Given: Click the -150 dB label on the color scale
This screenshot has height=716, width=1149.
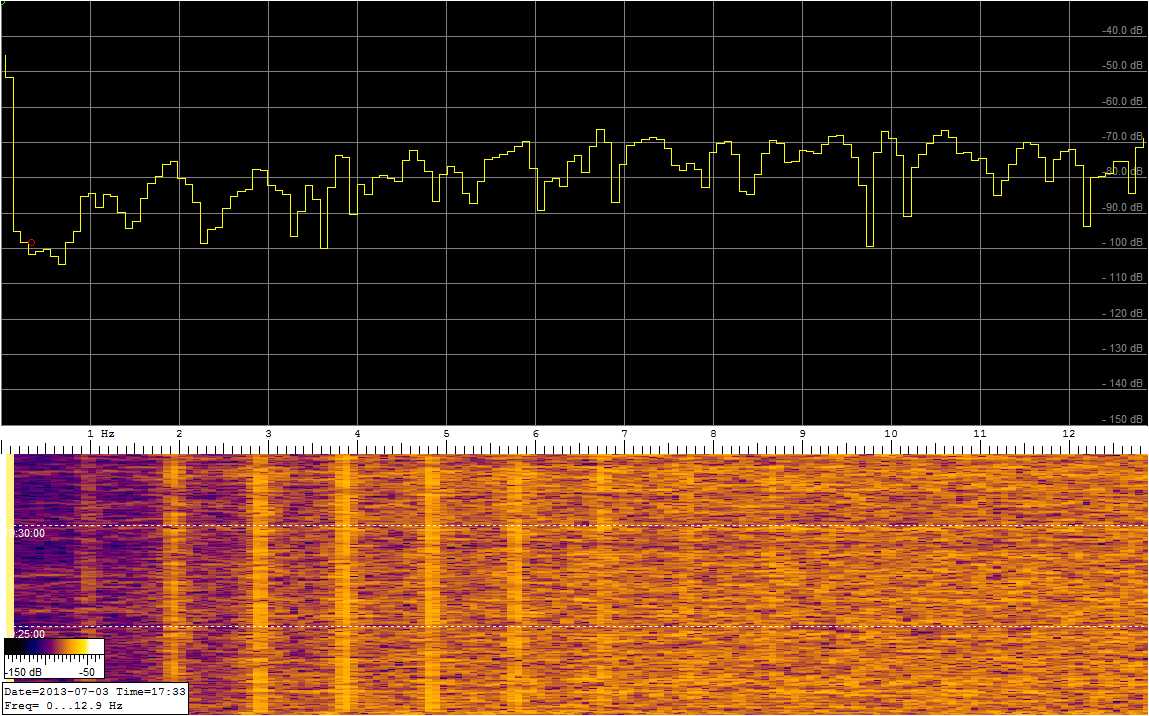Looking at the screenshot, I should pos(24,672).
